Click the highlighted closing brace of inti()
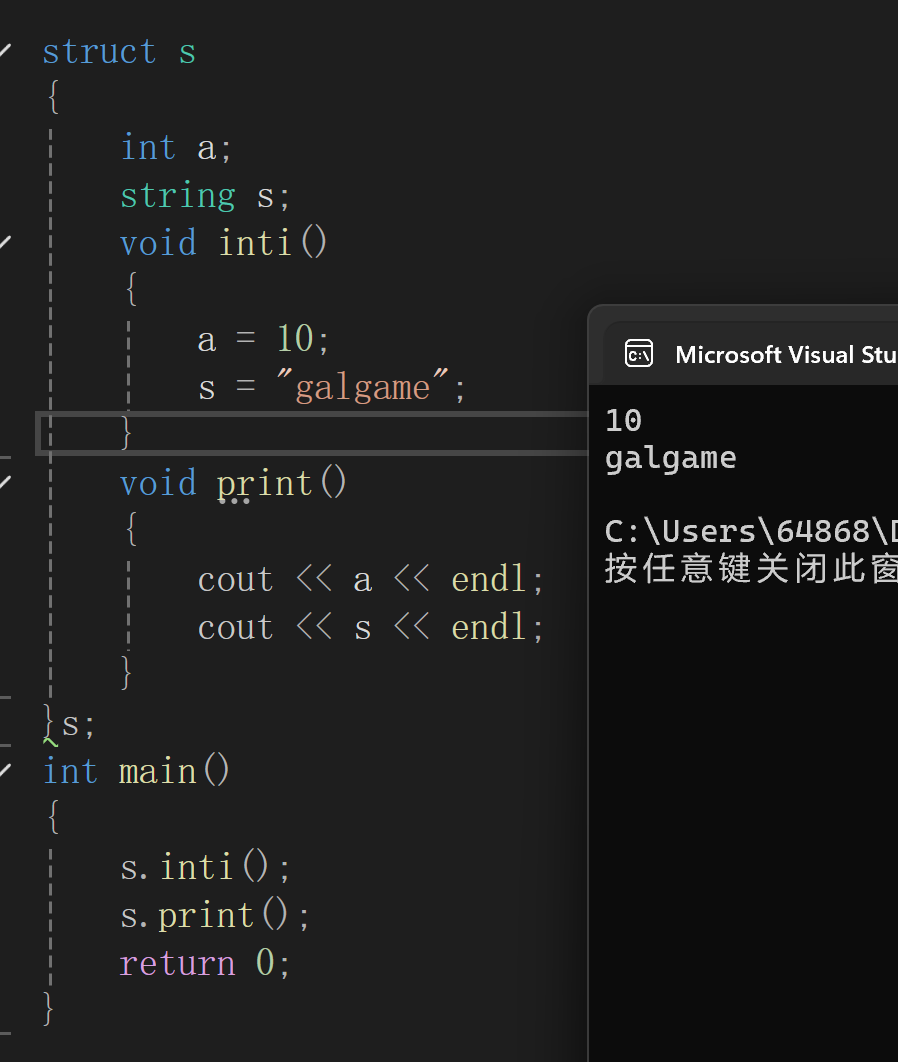Image resolution: width=898 pixels, height=1062 pixels. pyautogui.click(x=125, y=432)
